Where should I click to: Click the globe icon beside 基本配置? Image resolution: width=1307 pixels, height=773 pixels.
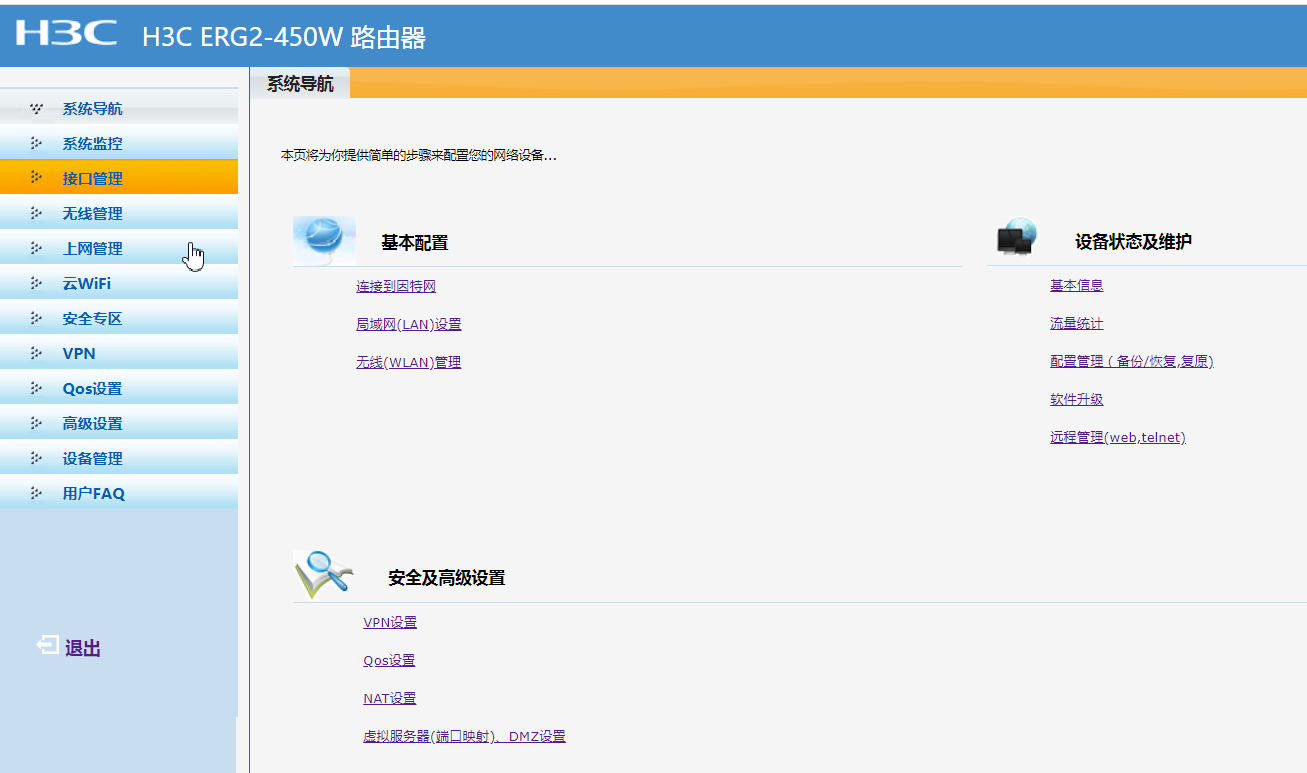pyautogui.click(x=324, y=240)
